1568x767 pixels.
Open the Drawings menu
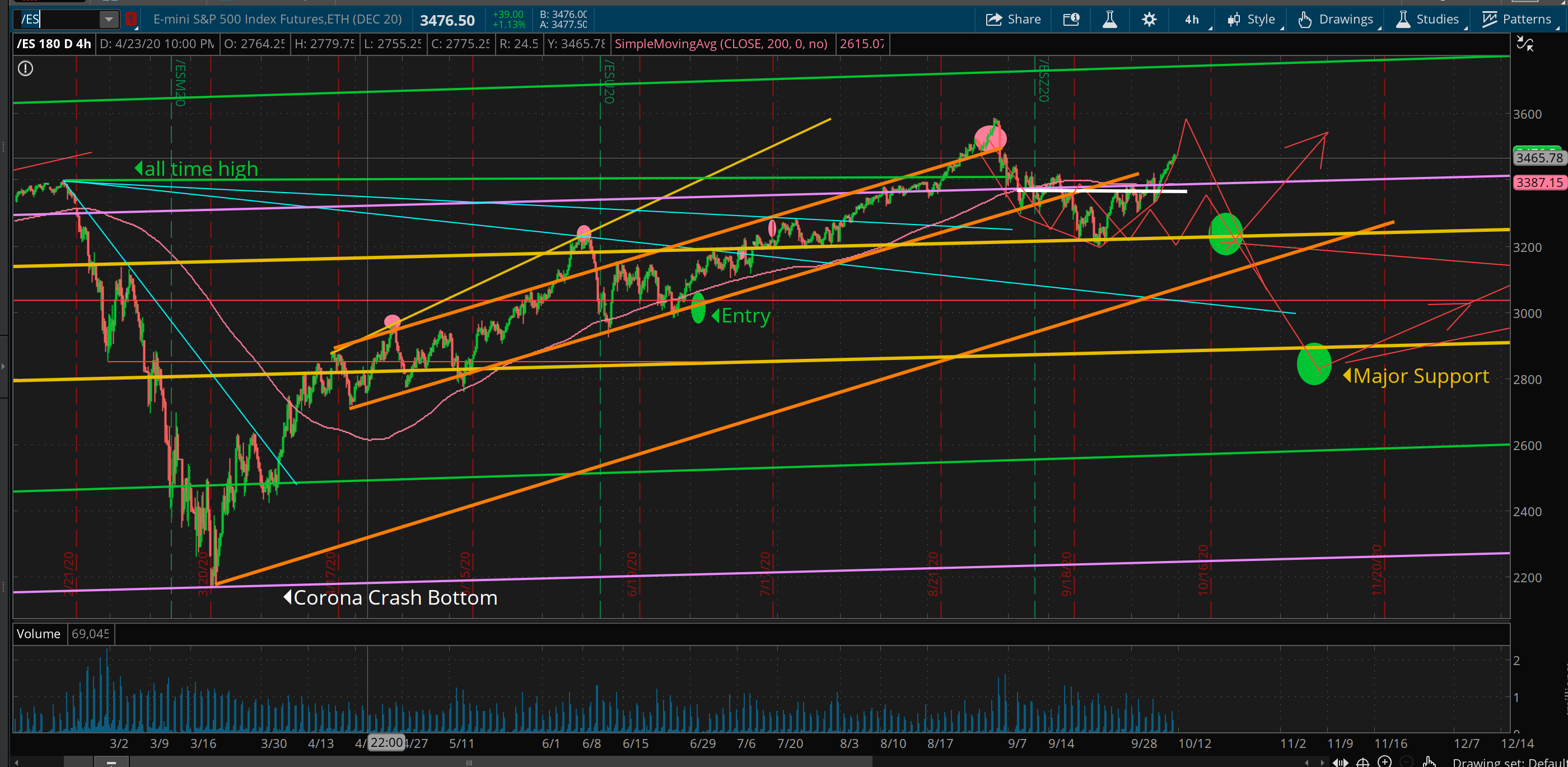click(x=1337, y=20)
